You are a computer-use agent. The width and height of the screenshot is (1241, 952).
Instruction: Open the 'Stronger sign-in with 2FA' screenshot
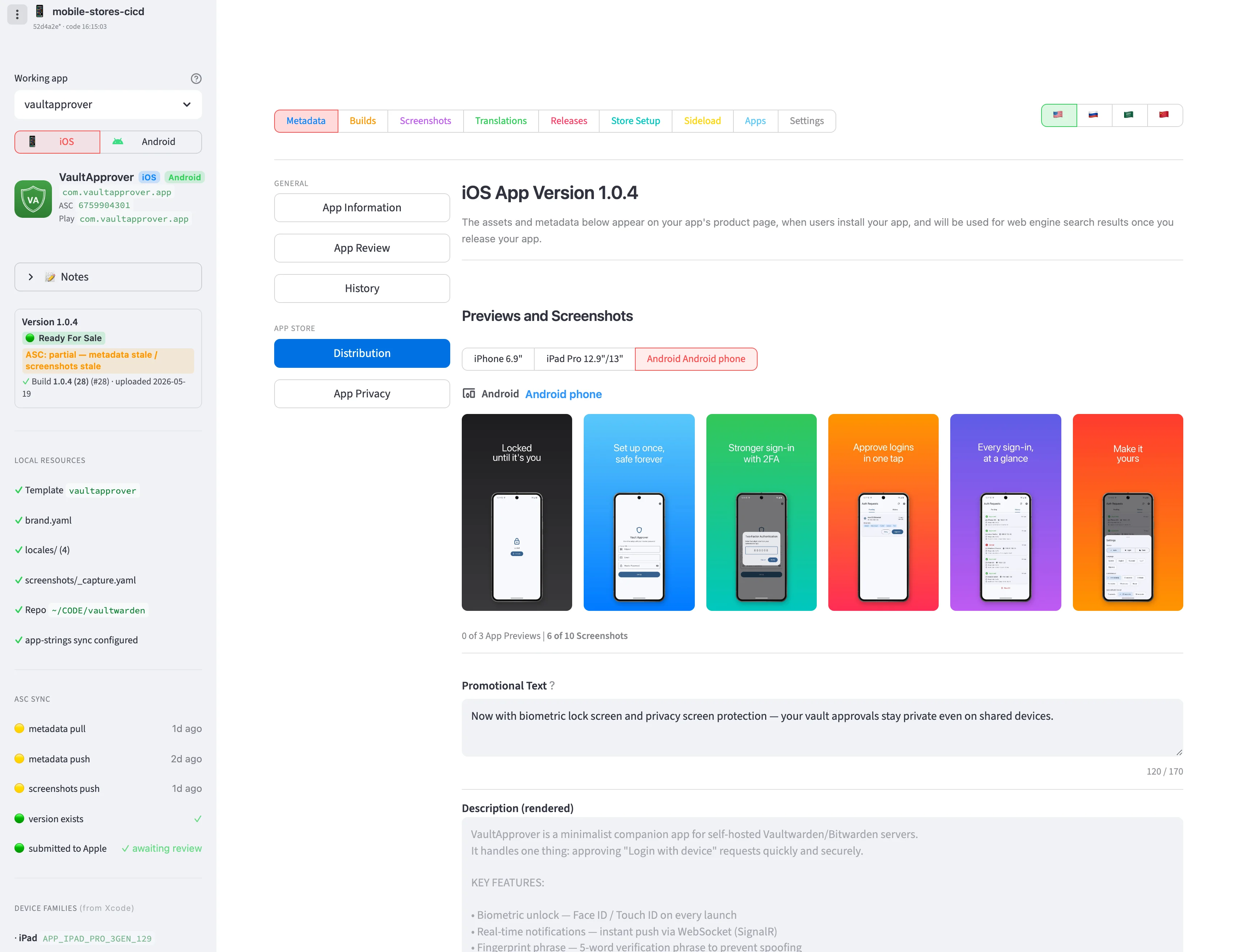click(761, 512)
